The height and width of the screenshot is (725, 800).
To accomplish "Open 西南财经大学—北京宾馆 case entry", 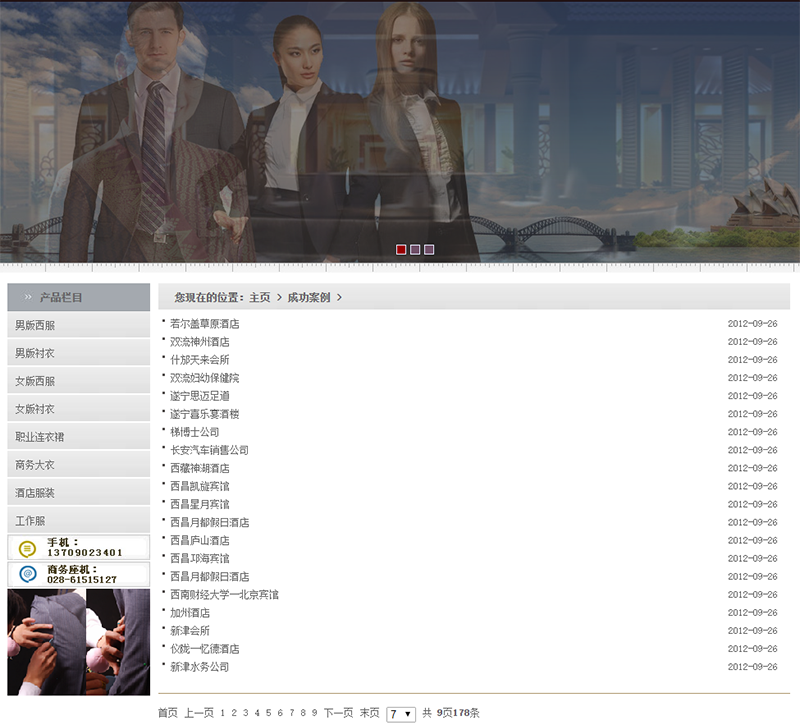I will (x=224, y=595).
